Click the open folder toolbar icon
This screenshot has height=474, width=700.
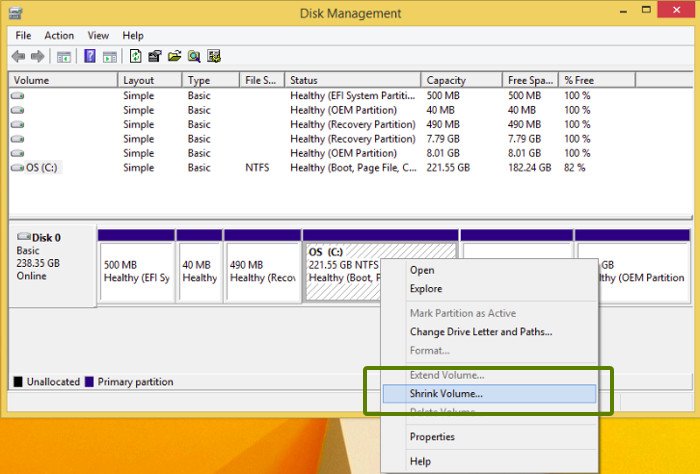coord(174,56)
